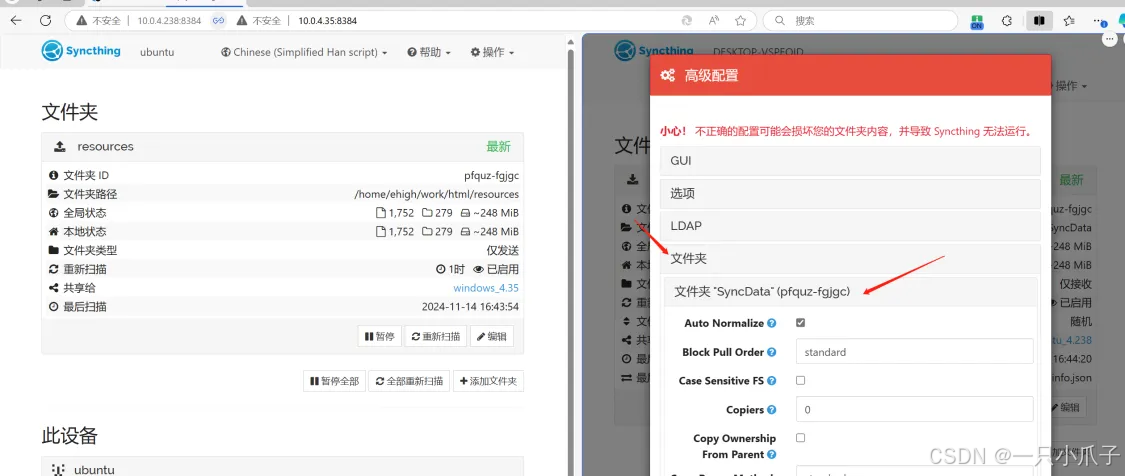Collapse the 文件夹 section in 高级配置
1125x476 pixels.
coord(850,258)
